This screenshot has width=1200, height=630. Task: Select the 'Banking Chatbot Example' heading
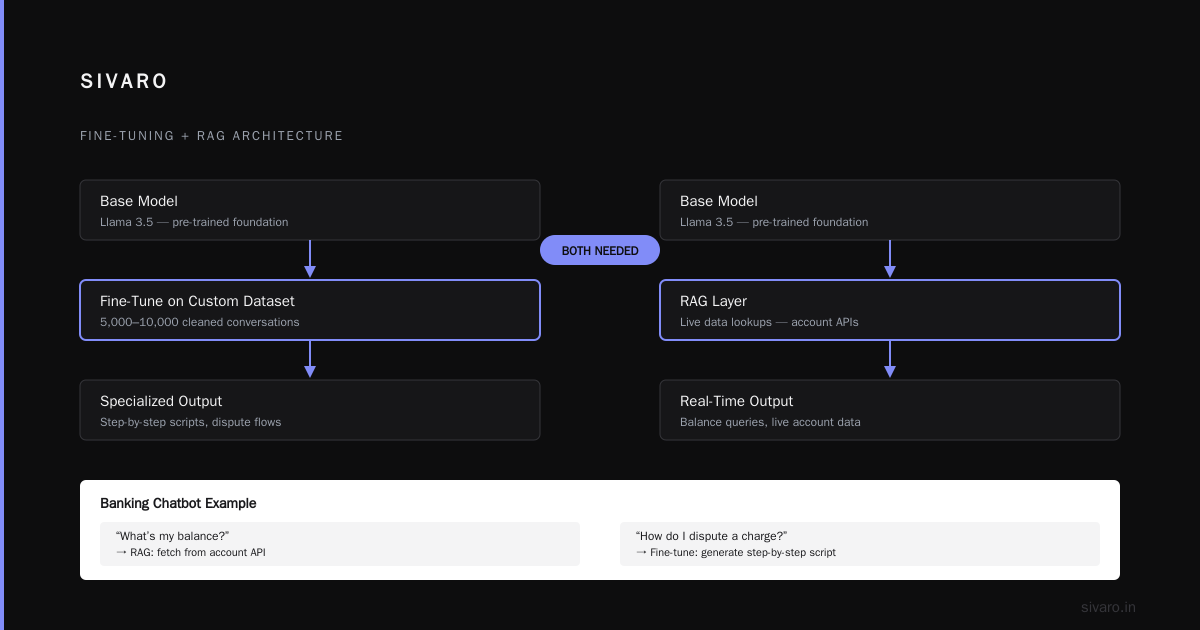(178, 503)
